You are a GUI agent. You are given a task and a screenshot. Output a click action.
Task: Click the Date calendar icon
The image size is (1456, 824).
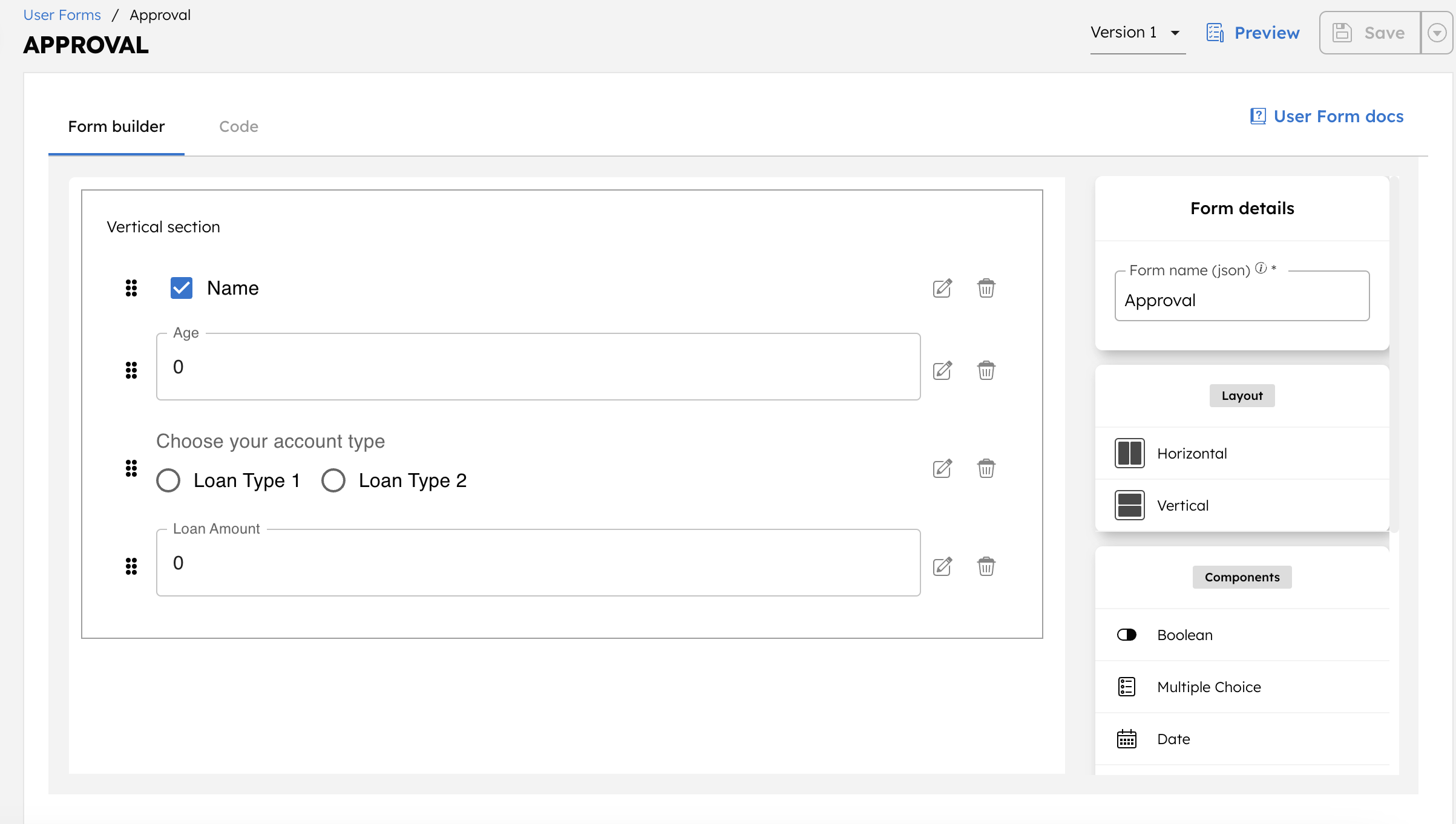click(x=1127, y=739)
